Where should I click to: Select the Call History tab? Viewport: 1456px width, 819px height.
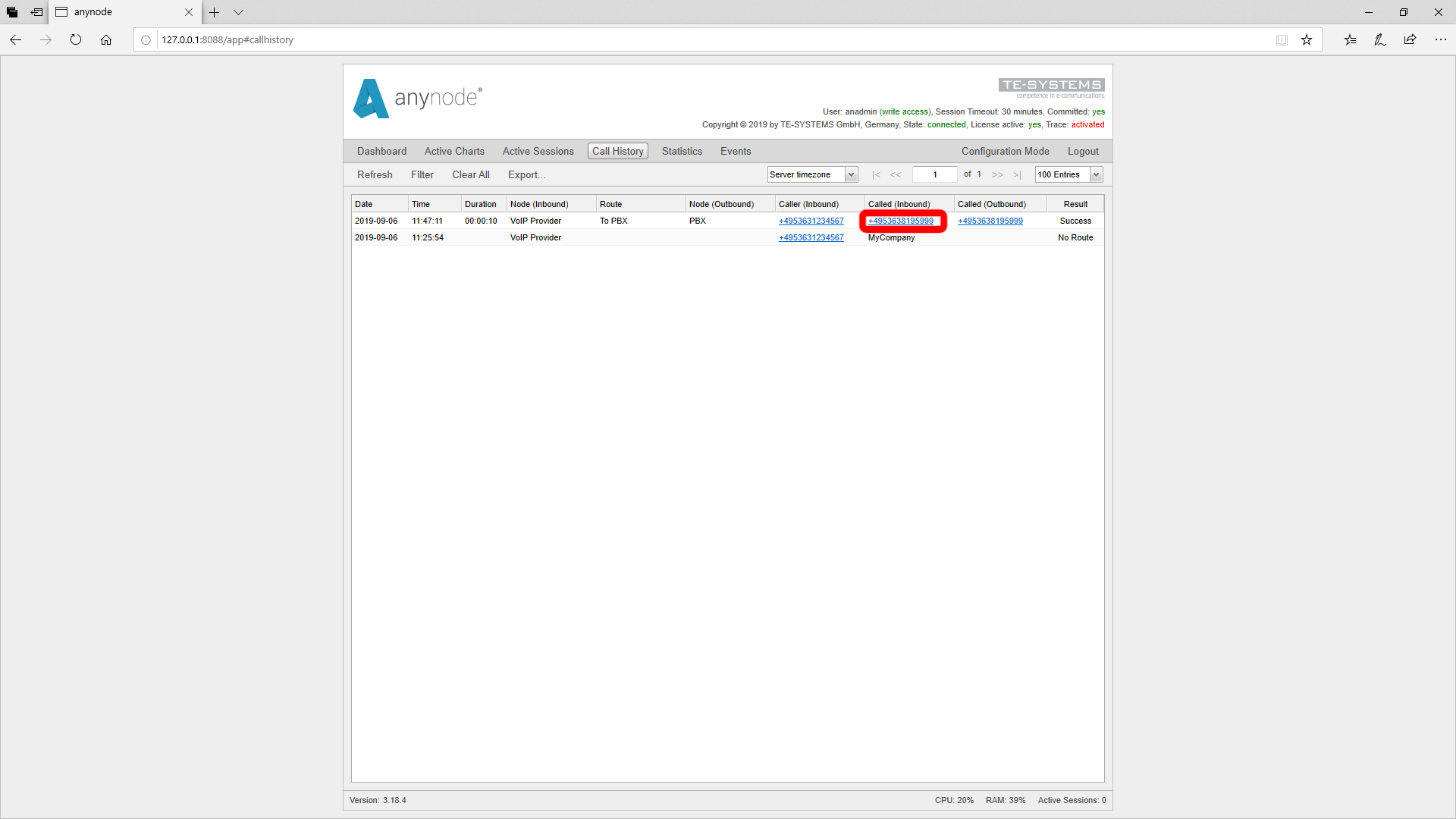617,151
